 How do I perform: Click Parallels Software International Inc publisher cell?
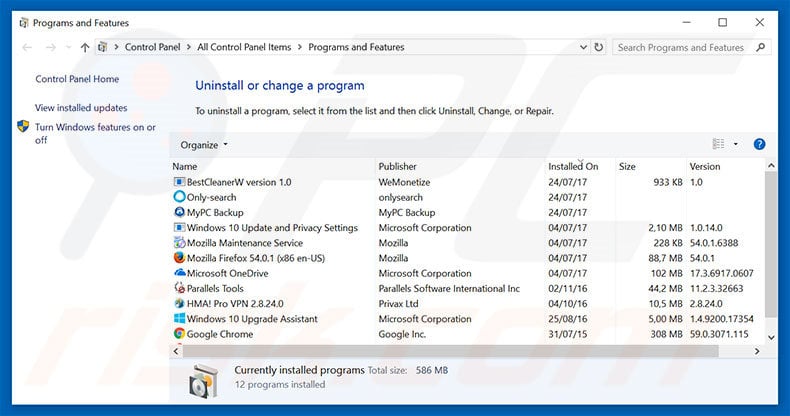(449, 289)
